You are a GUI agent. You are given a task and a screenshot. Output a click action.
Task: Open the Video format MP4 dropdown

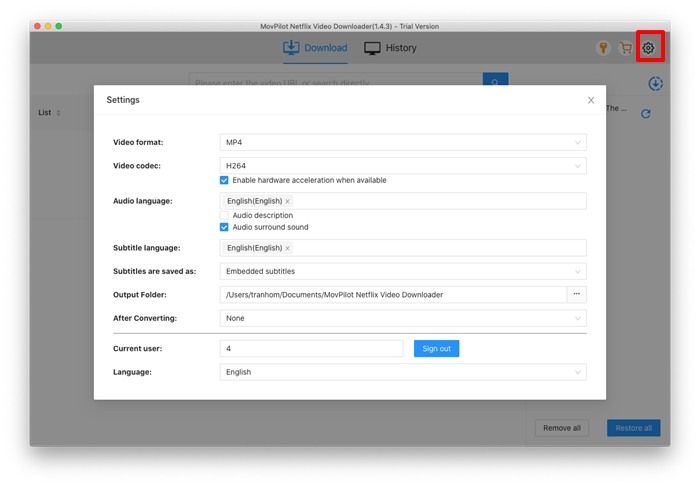(x=403, y=142)
